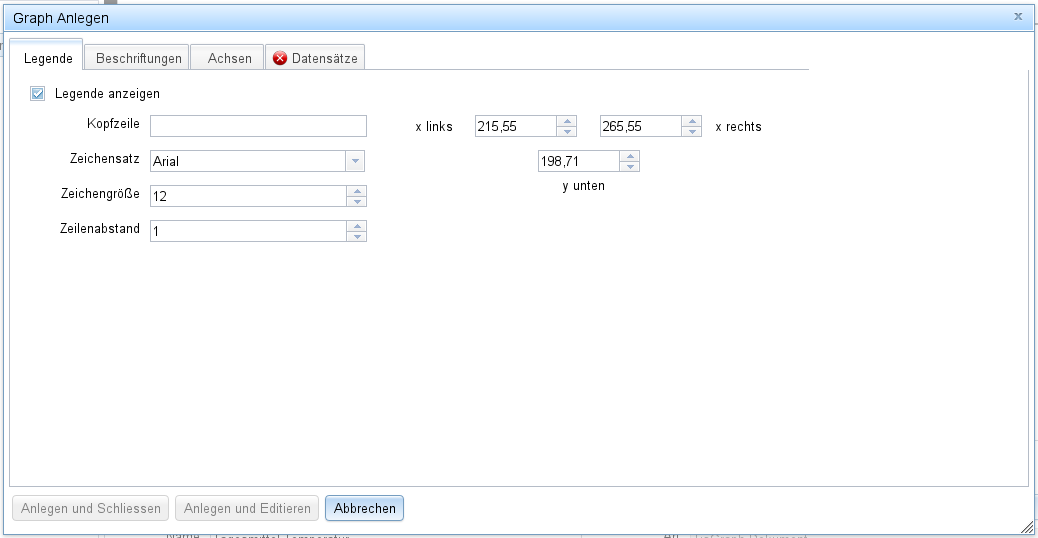Increase Zeilenabstand with the up arrow
1038x538 pixels.
[357, 226]
